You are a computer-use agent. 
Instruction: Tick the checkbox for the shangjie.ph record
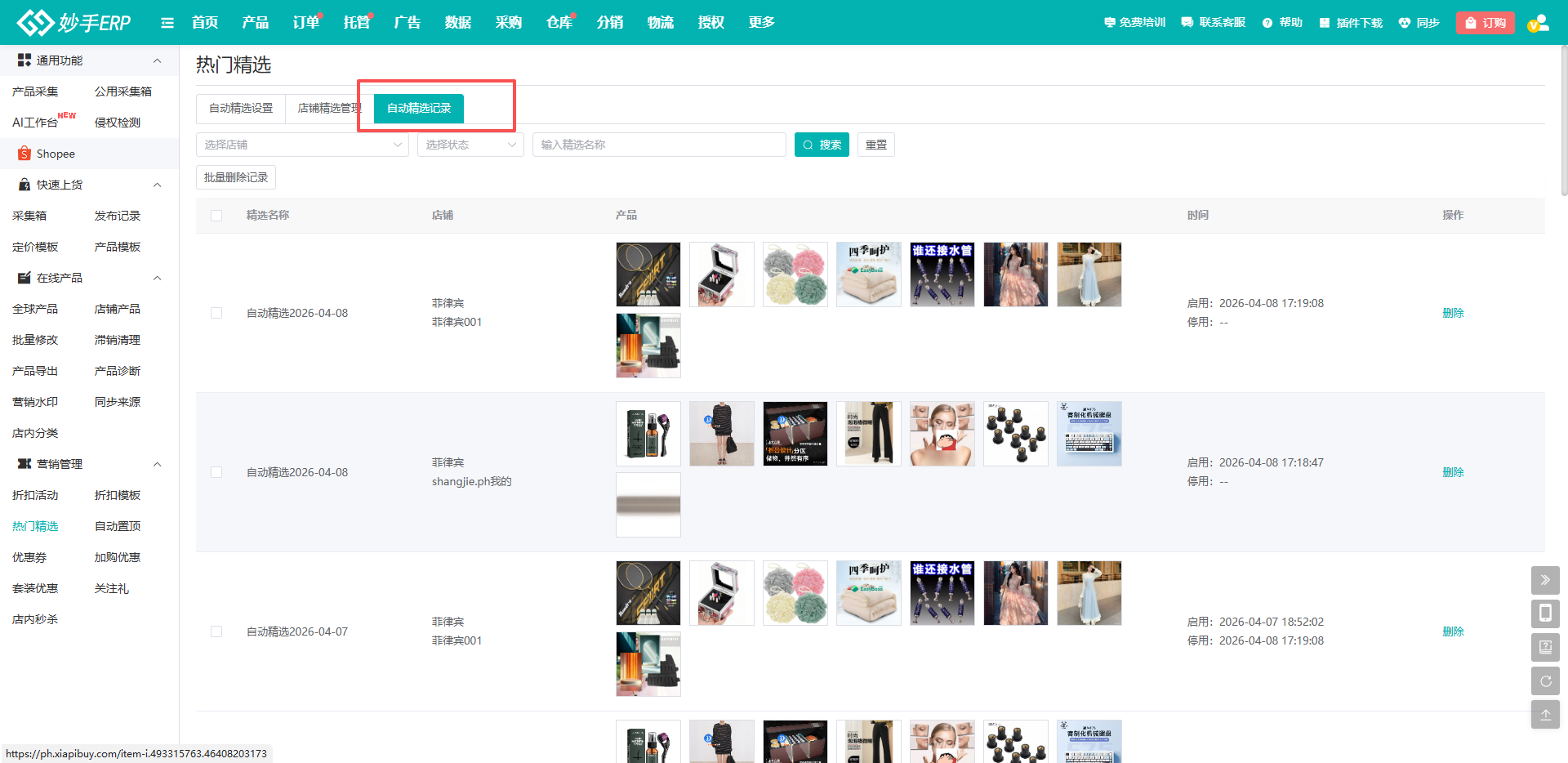(216, 472)
